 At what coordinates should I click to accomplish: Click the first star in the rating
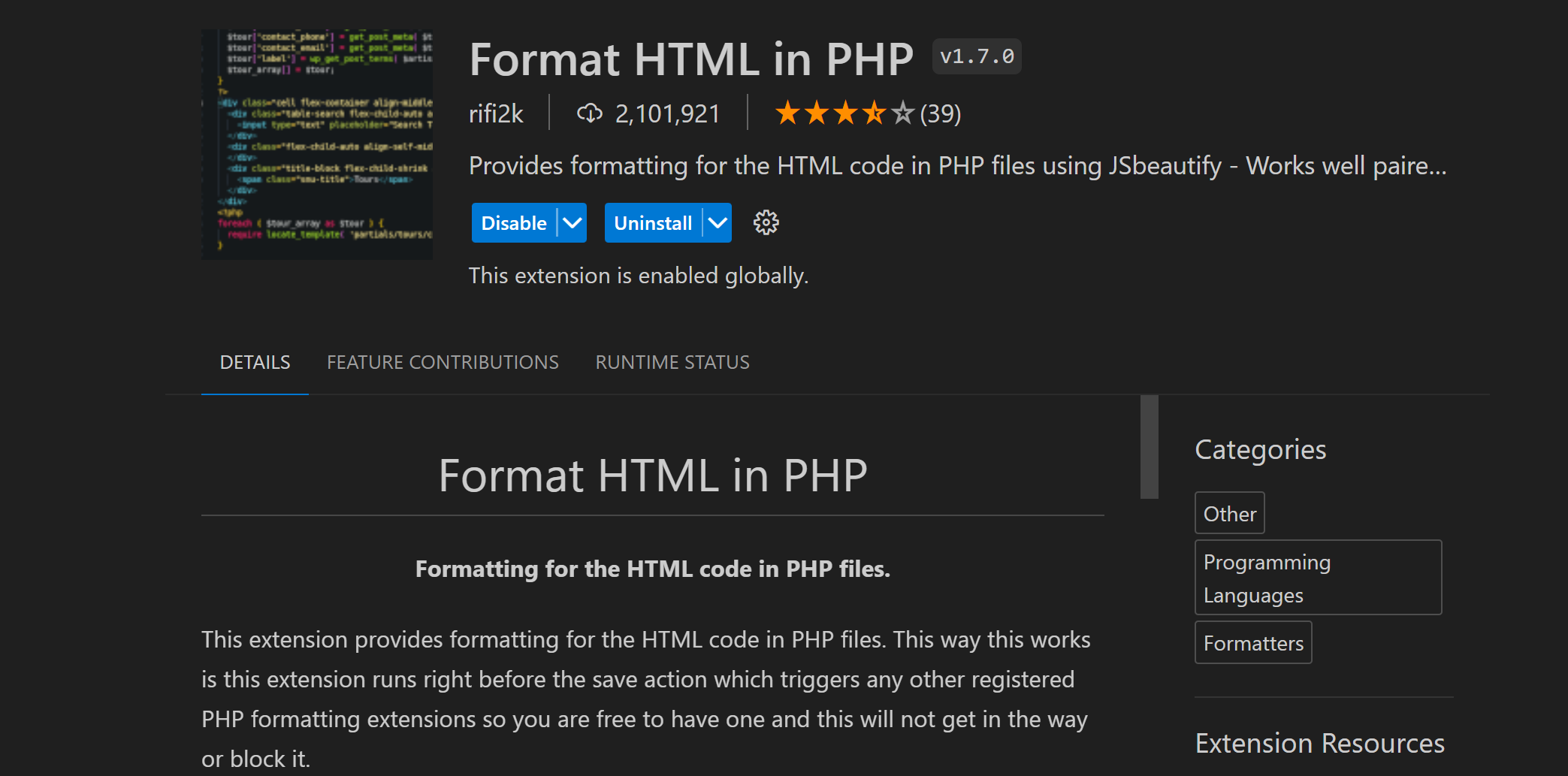coord(787,112)
